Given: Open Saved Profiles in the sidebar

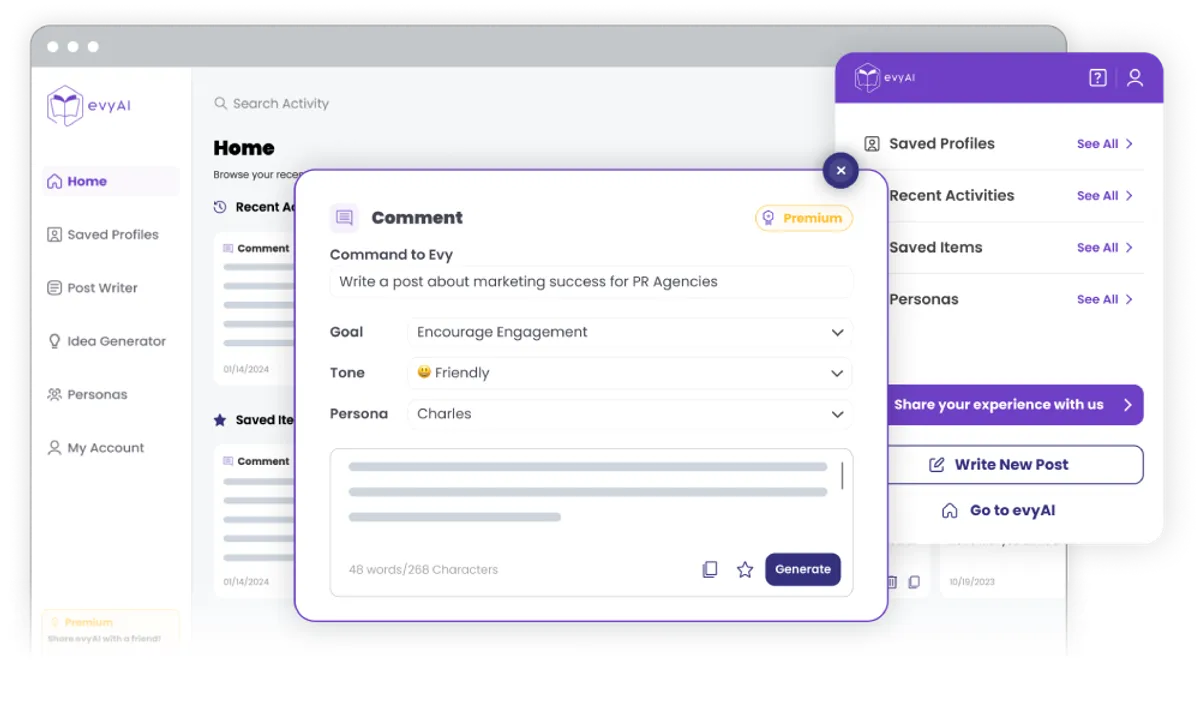Looking at the screenshot, I should coord(103,234).
